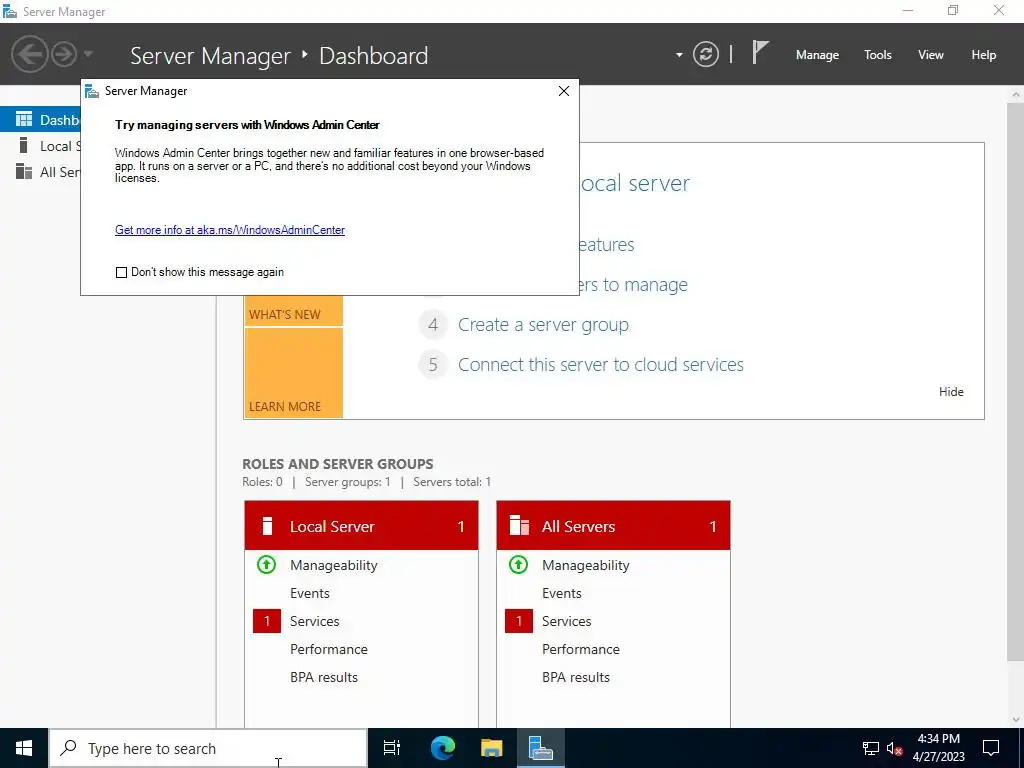Close the Windows Admin Center popup
Screen dimensions: 1024x768
click(564, 91)
